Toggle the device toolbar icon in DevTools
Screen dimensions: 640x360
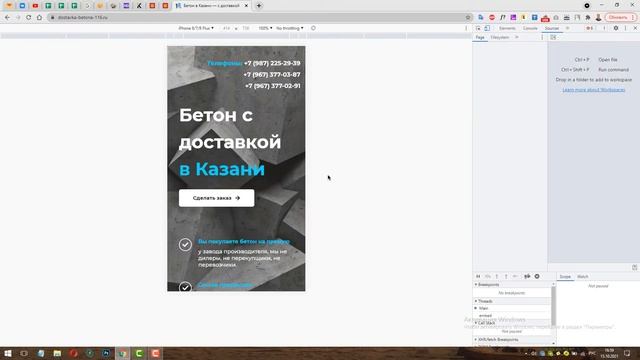coord(487,28)
